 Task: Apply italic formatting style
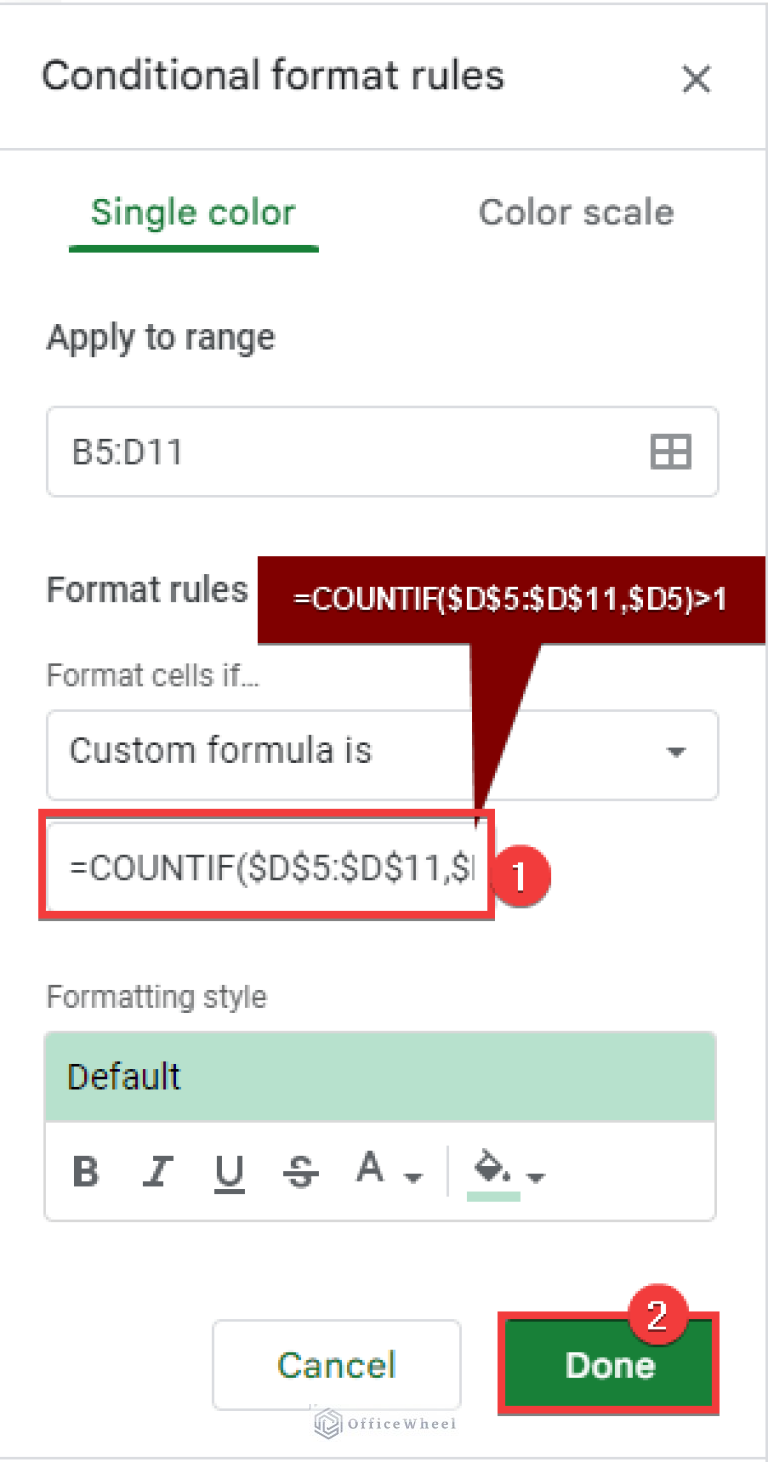pos(157,1172)
